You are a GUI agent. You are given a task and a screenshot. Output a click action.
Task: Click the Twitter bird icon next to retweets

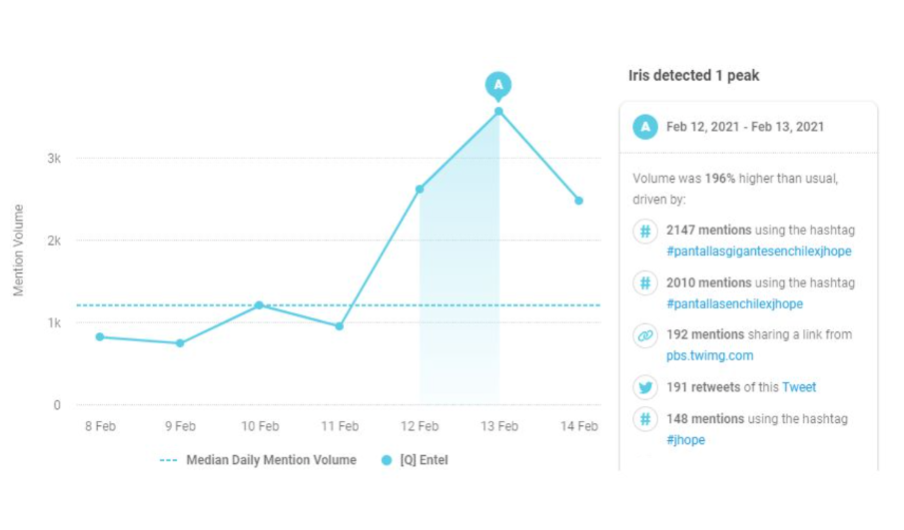click(645, 387)
